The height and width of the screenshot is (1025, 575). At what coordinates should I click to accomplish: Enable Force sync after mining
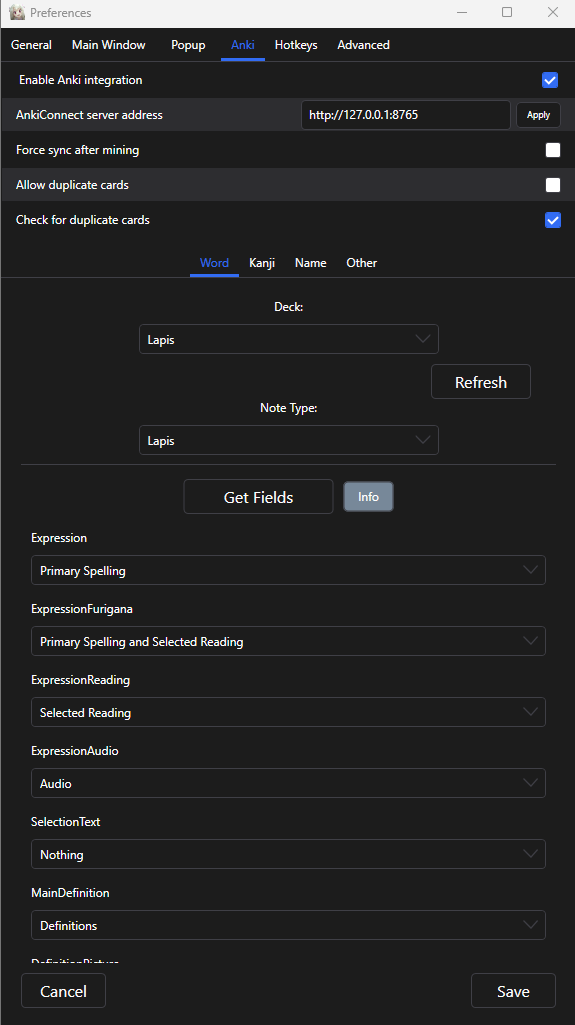click(x=553, y=150)
